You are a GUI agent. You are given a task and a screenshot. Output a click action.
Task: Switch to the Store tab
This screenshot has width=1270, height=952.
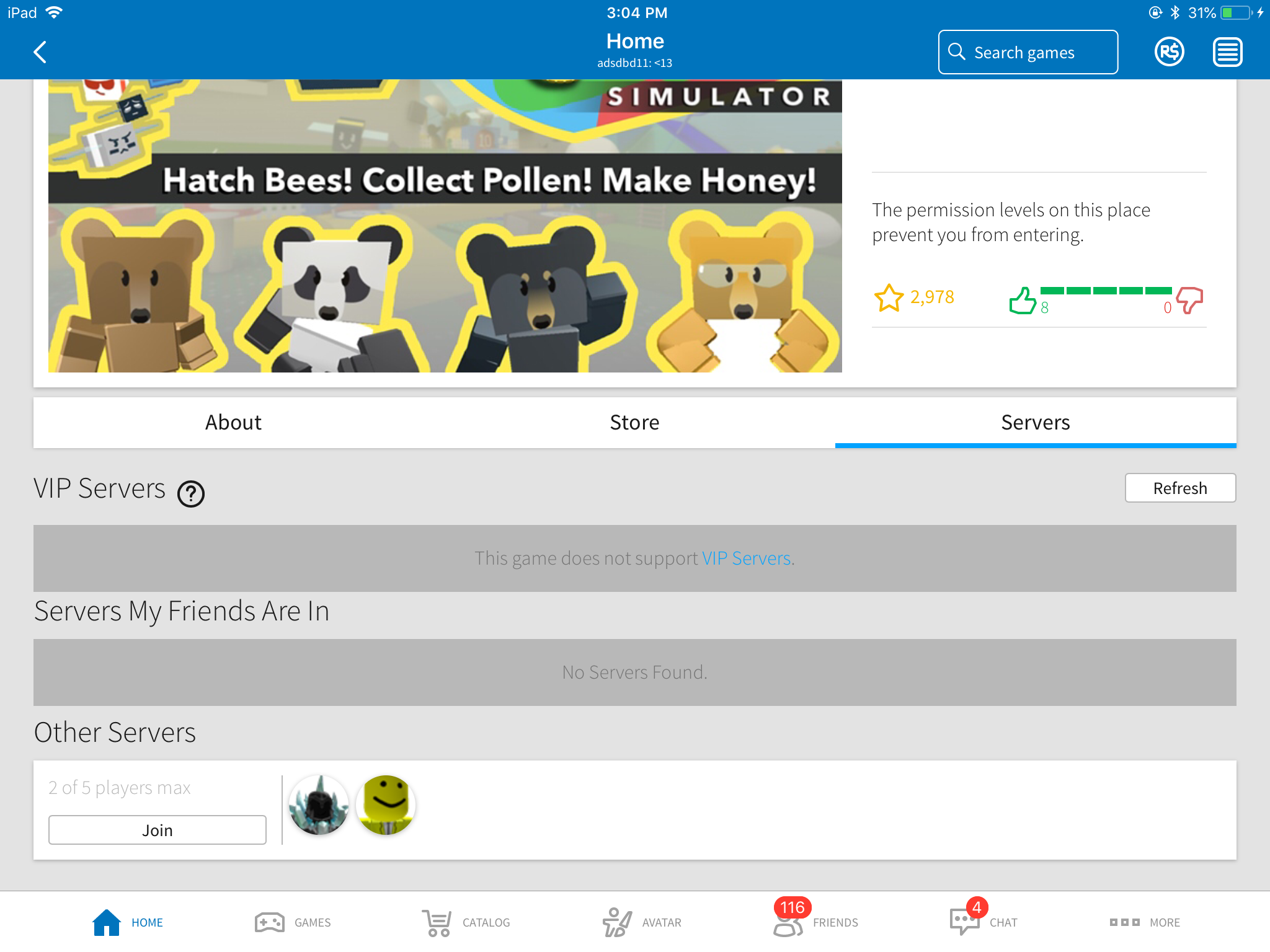[634, 423]
